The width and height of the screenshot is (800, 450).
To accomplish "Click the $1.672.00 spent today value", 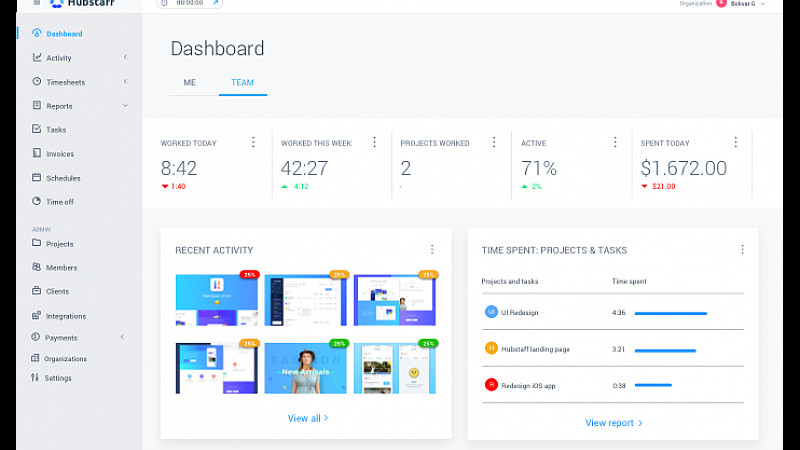I will (684, 168).
